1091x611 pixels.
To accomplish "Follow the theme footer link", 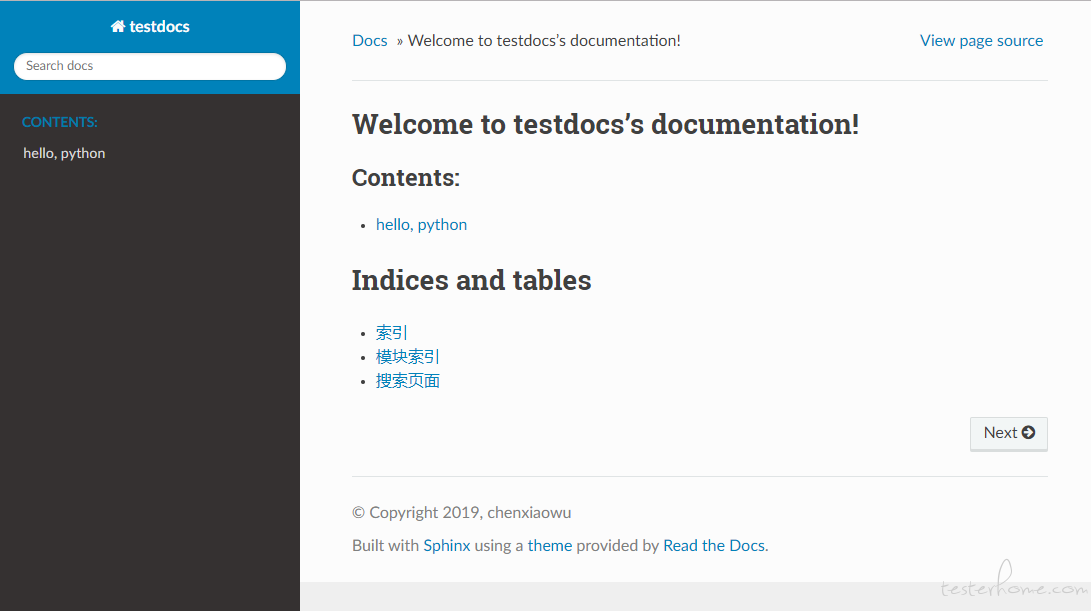I will point(550,546).
